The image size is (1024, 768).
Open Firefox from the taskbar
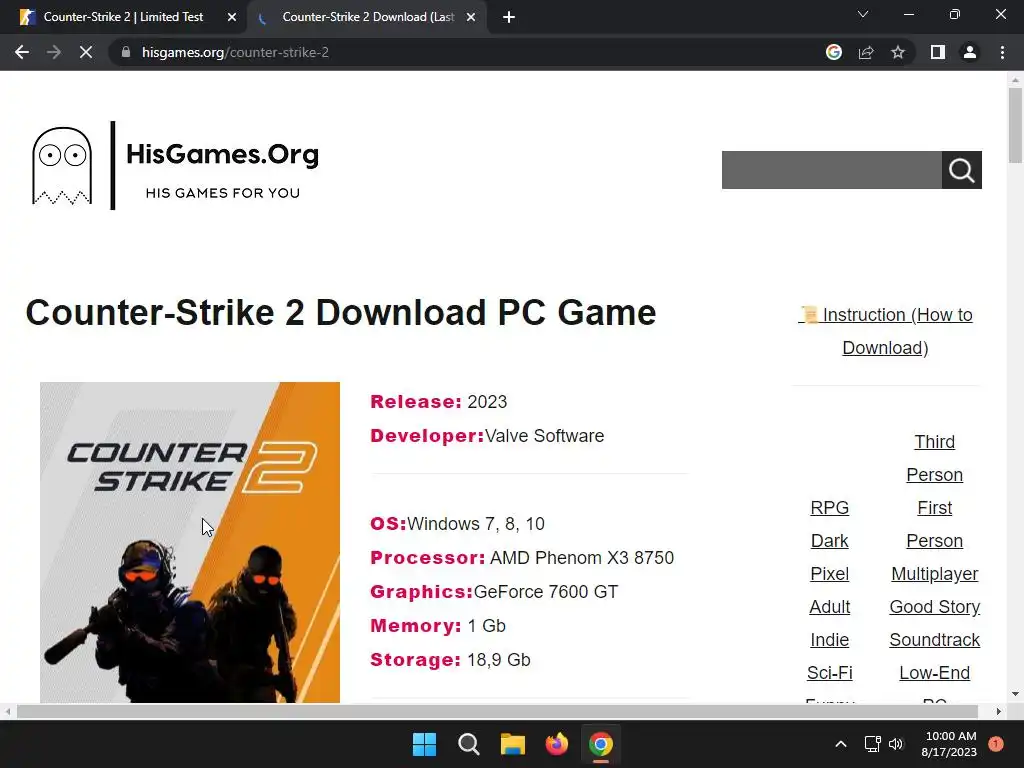click(556, 744)
